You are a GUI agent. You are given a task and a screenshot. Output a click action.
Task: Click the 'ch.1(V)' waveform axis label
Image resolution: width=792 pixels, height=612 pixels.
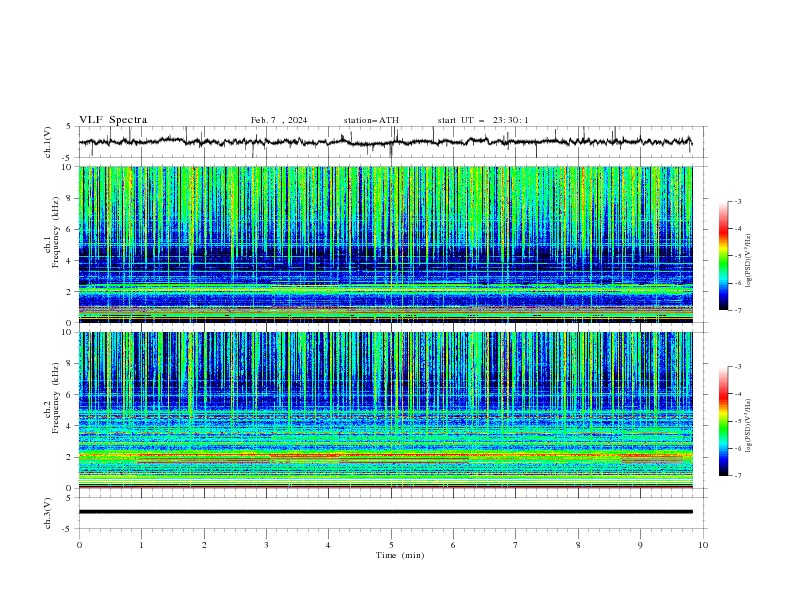pyautogui.click(x=48, y=142)
